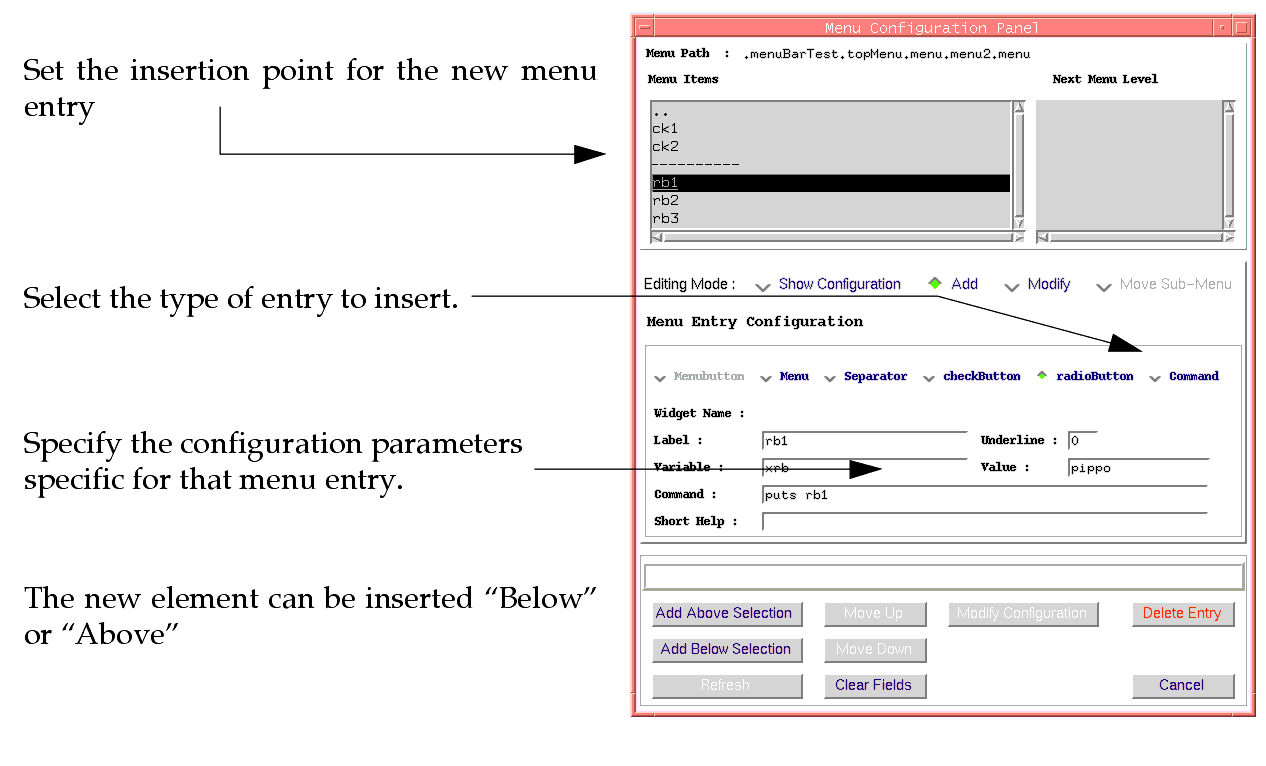Screen dimensions: 1266x766
Task: Open the window menu in the title bar
Action: click(x=645, y=28)
